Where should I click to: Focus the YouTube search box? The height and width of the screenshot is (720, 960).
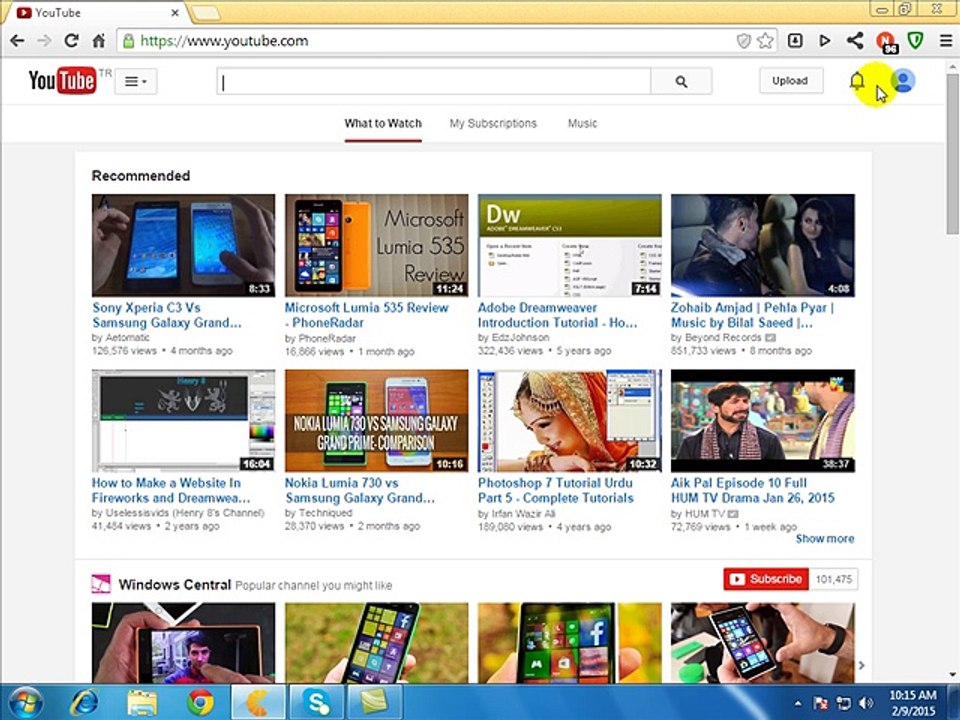[x=433, y=81]
